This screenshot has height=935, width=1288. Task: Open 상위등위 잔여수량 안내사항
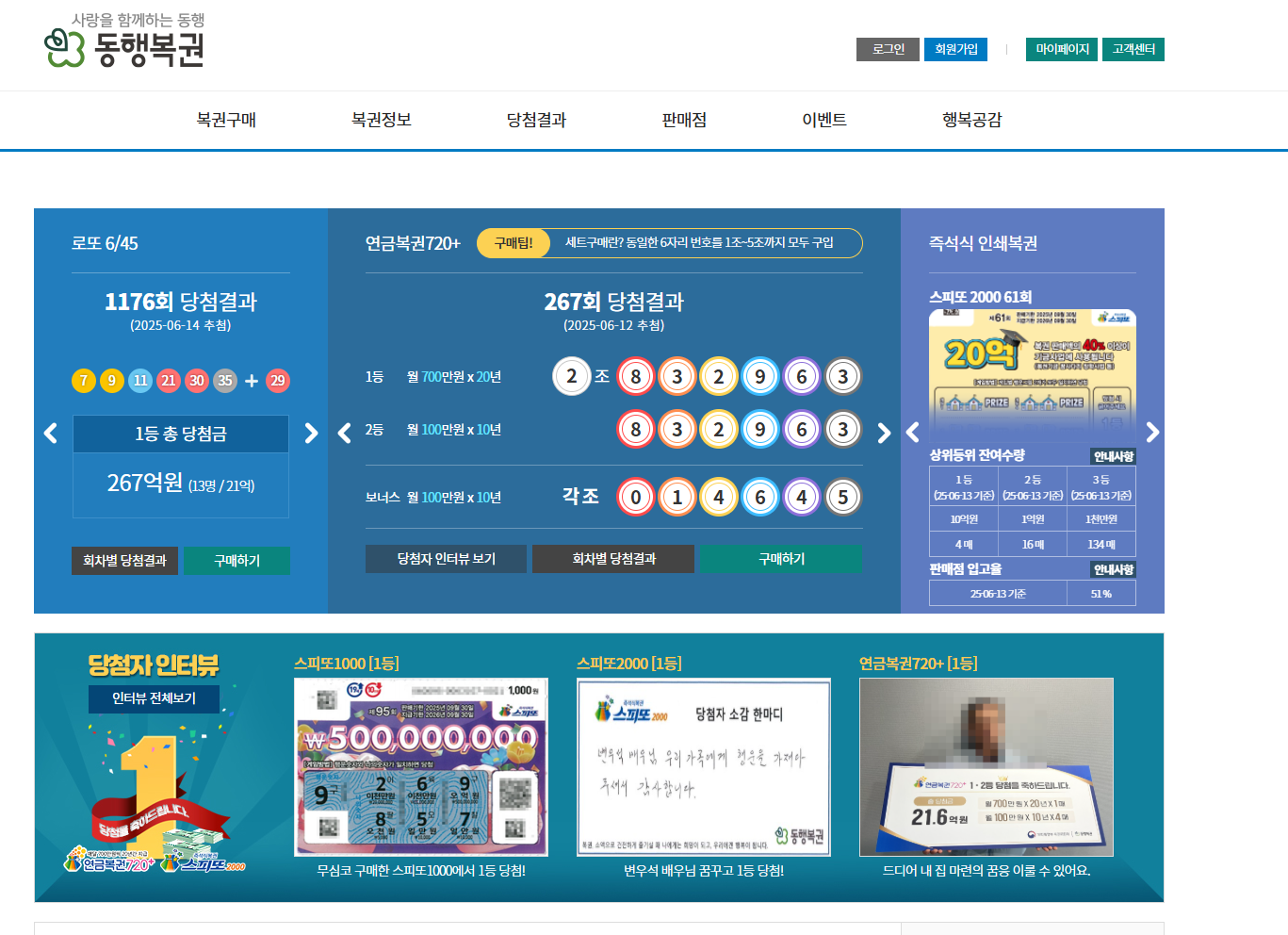(x=1114, y=456)
